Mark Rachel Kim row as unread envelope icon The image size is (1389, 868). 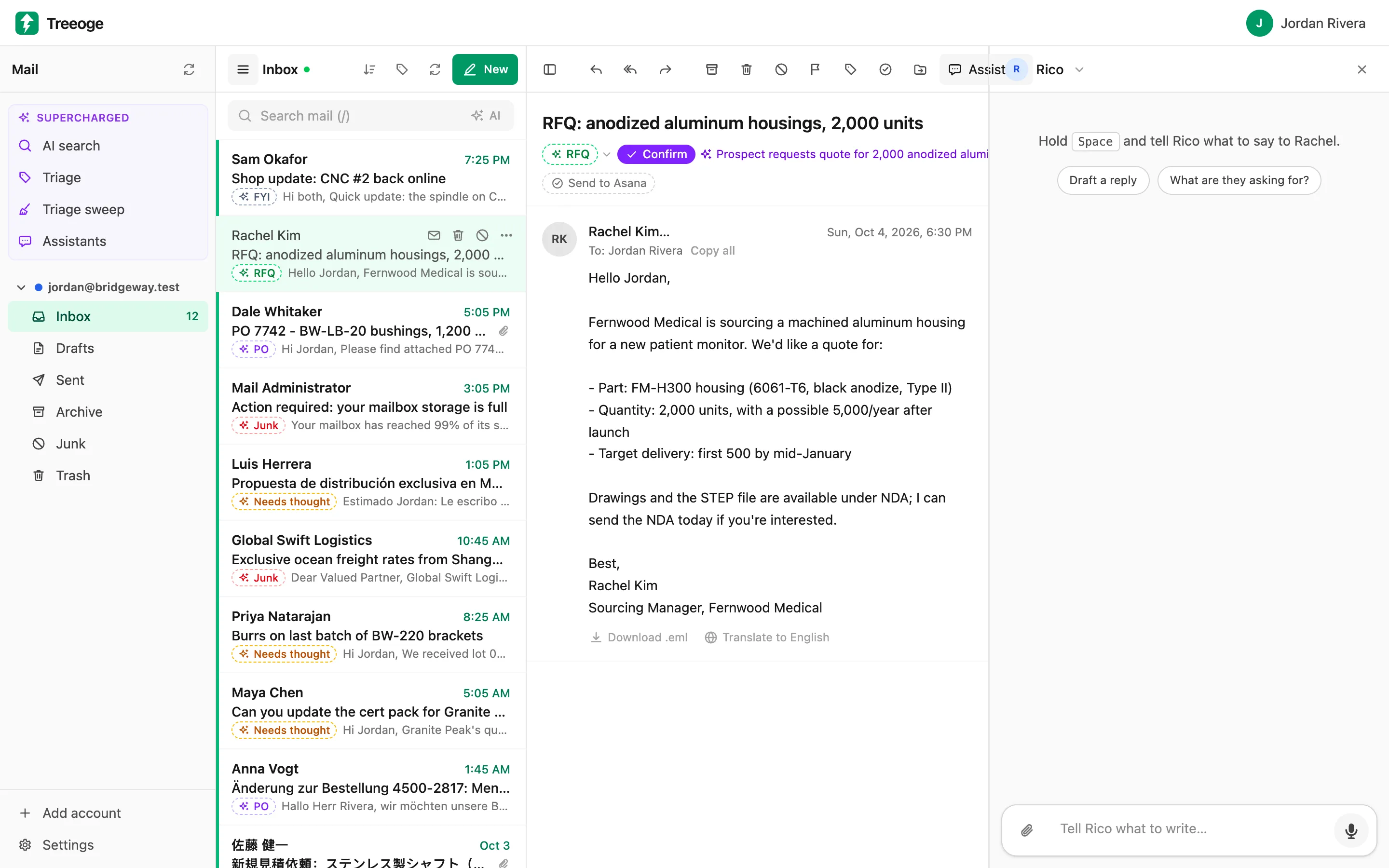[434, 235]
